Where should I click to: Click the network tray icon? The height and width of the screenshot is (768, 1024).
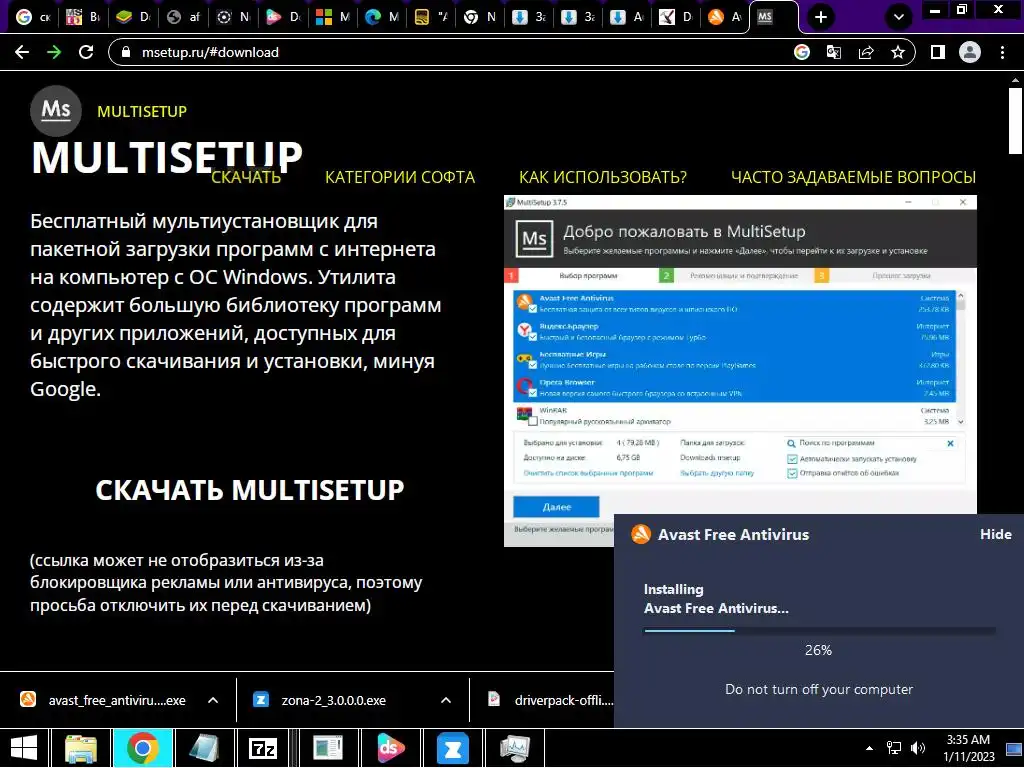click(894, 748)
